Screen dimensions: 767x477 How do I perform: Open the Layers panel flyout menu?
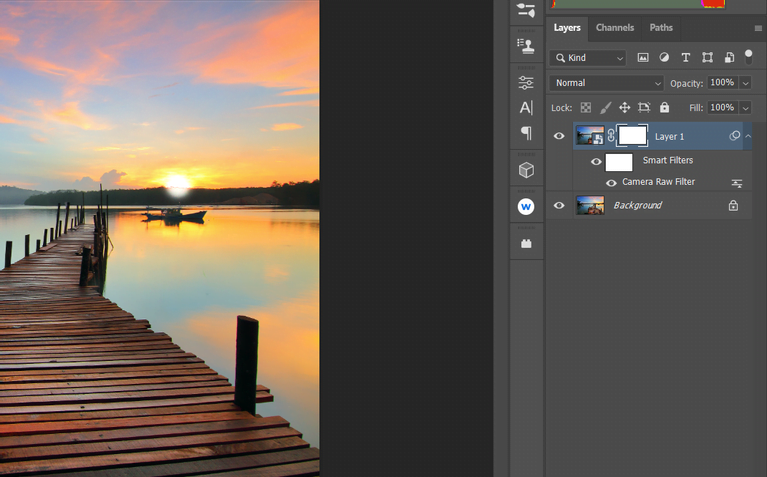tap(758, 28)
